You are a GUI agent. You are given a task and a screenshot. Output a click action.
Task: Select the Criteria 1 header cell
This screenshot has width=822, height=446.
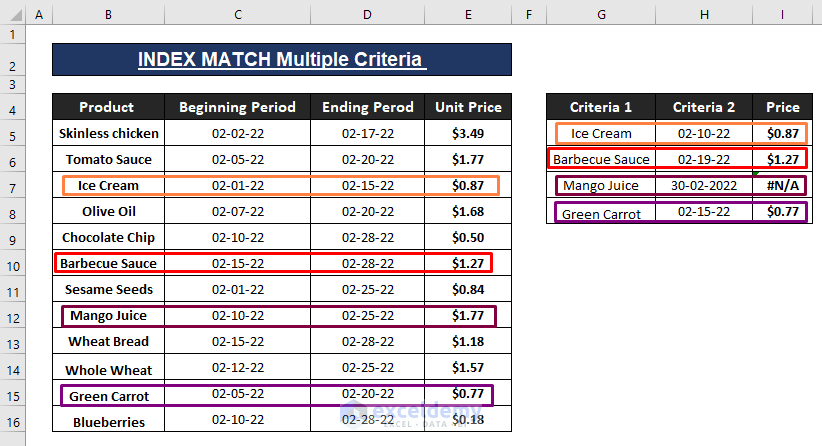point(601,107)
